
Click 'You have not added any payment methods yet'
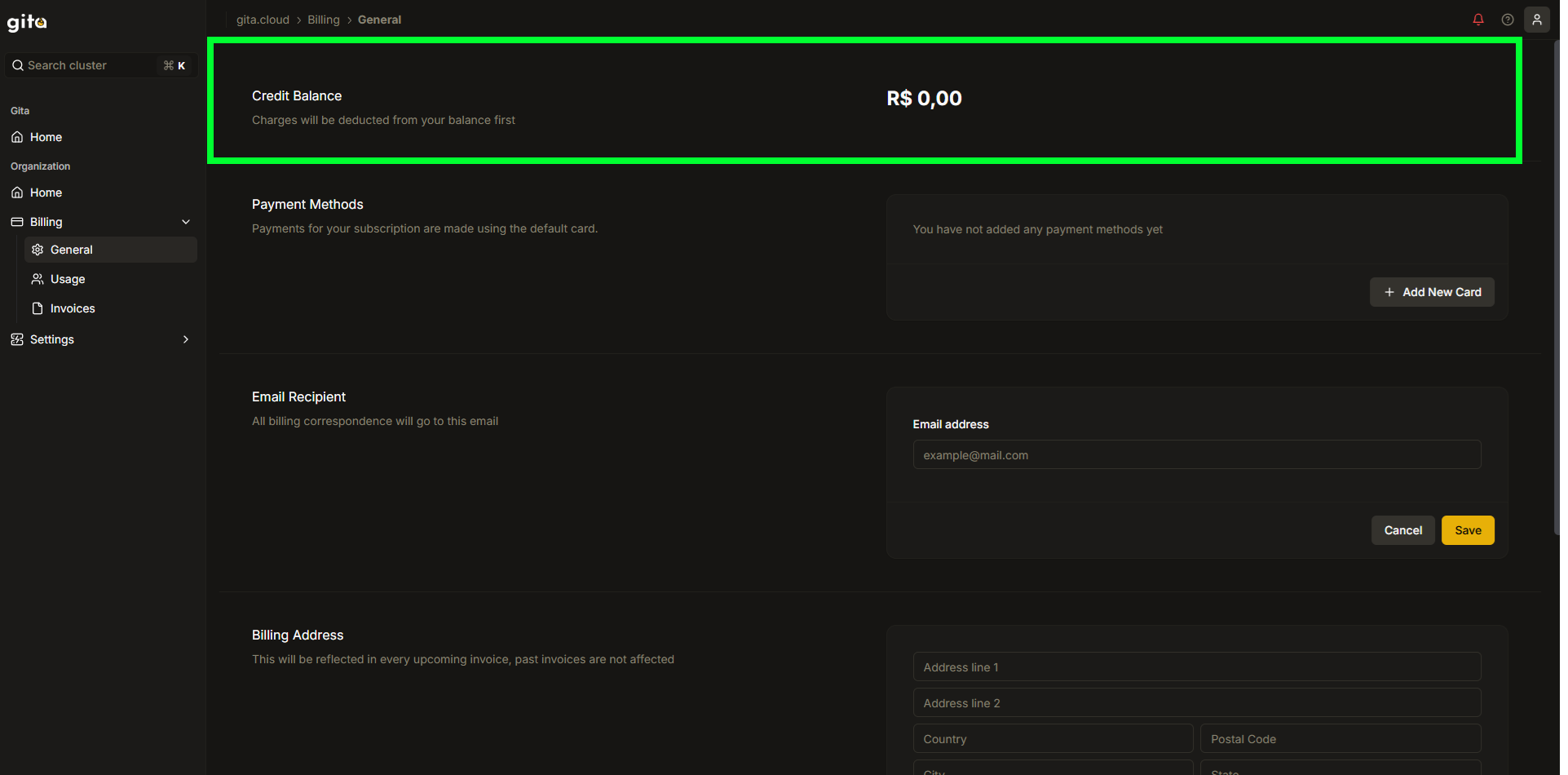pos(1038,229)
